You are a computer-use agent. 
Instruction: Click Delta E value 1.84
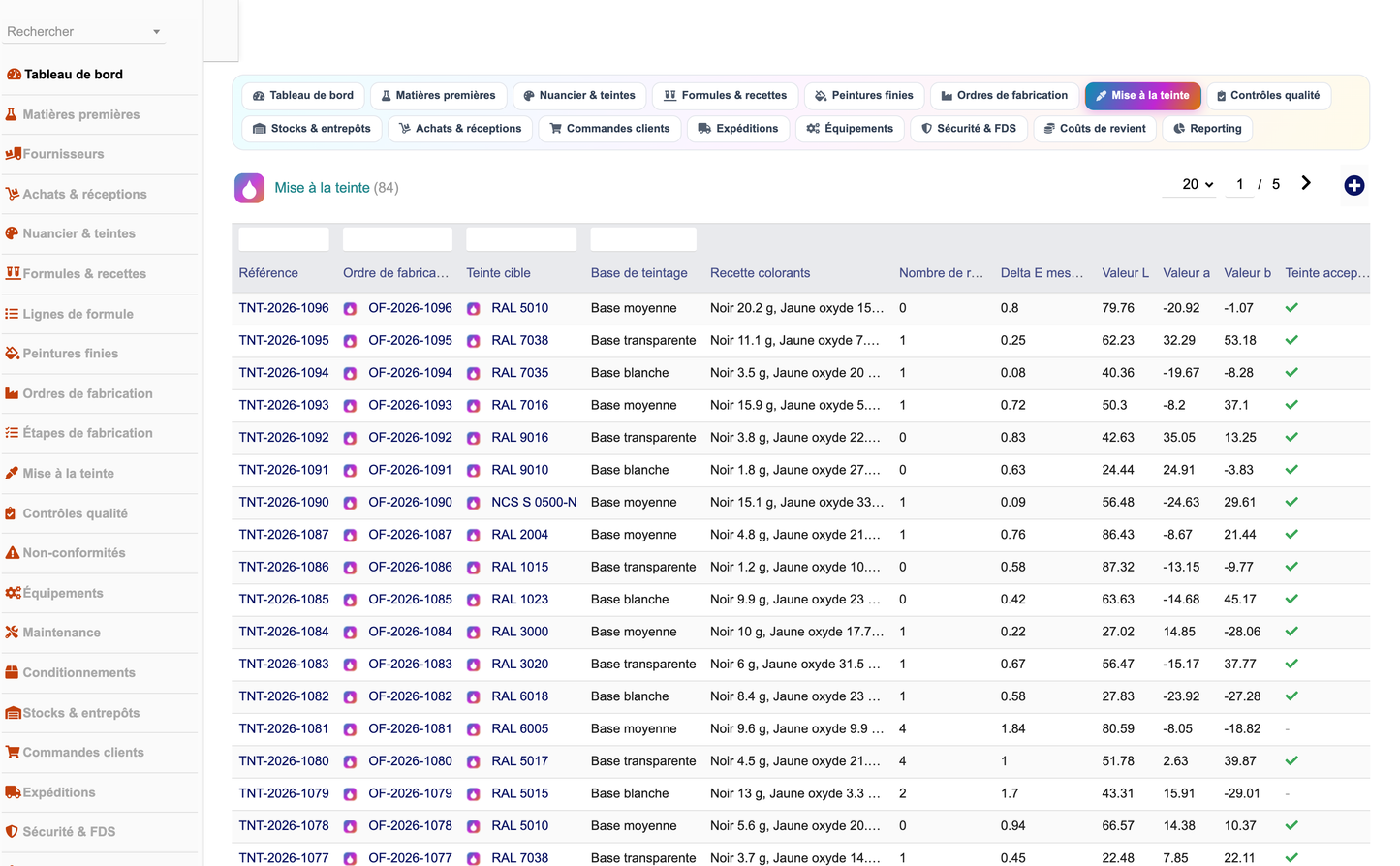pyautogui.click(x=1012, y=728)
